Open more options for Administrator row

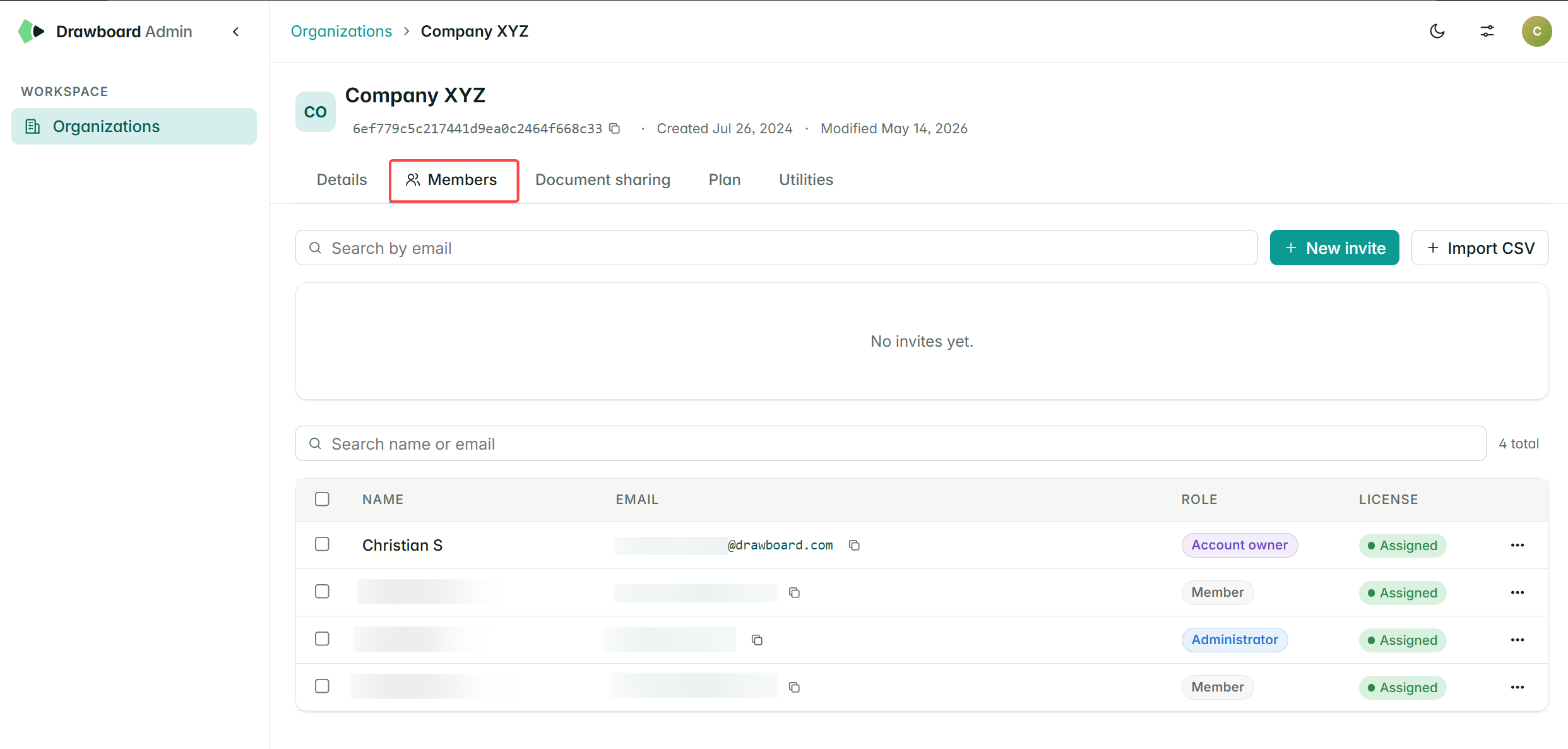(x=1518, y=640)
